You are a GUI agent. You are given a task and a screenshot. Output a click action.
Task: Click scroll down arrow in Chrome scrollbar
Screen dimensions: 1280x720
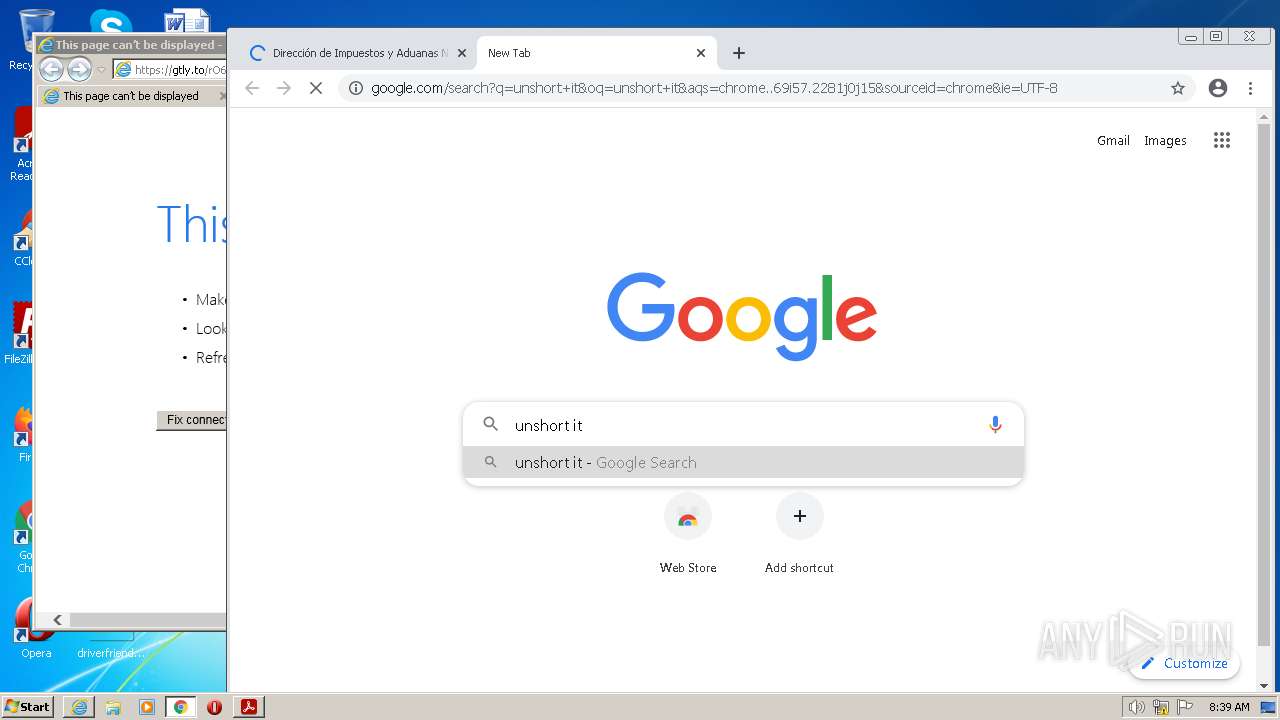click(x=1264, y=686)
